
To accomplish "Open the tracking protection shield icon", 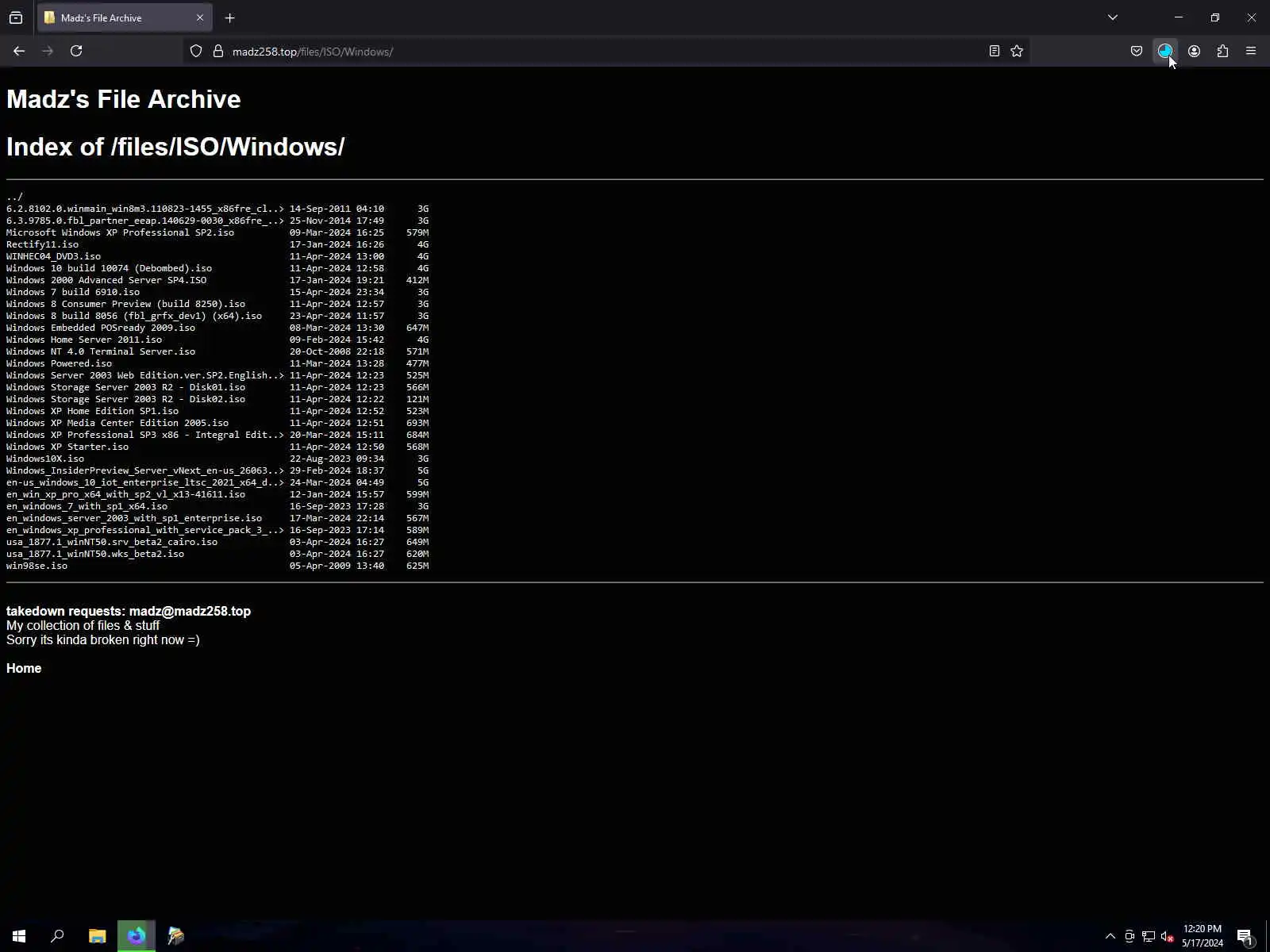I will [196, 52].
